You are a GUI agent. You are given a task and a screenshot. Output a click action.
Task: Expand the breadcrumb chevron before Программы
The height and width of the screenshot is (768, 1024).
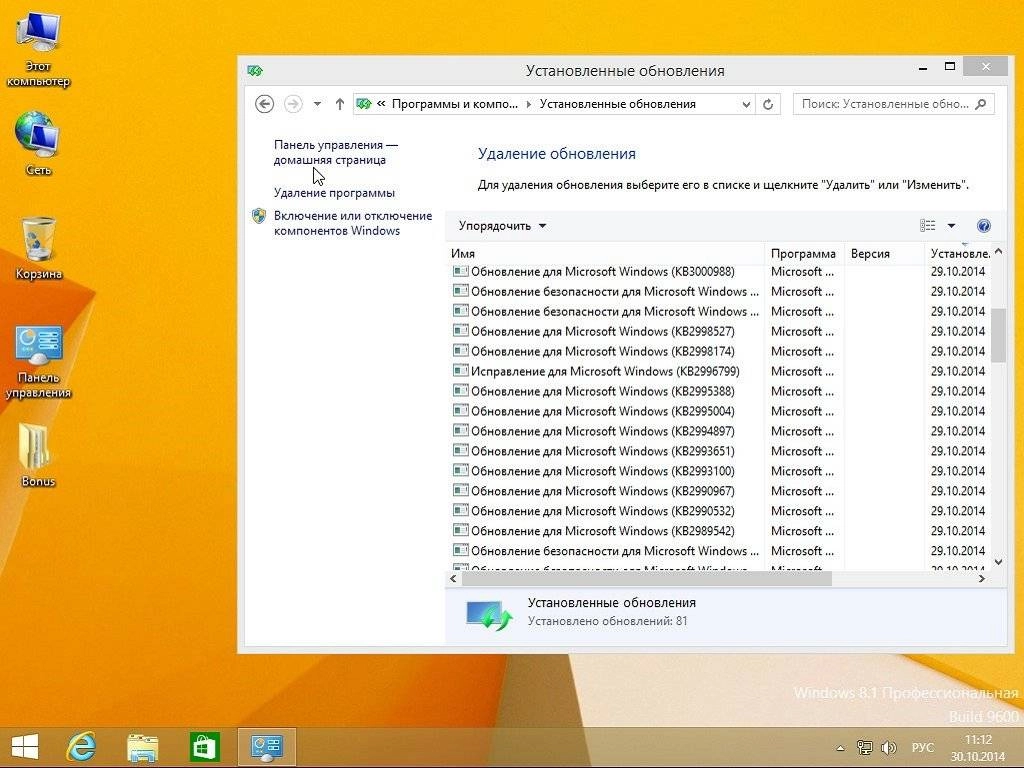pyautogui.click(x=381, y=104)
